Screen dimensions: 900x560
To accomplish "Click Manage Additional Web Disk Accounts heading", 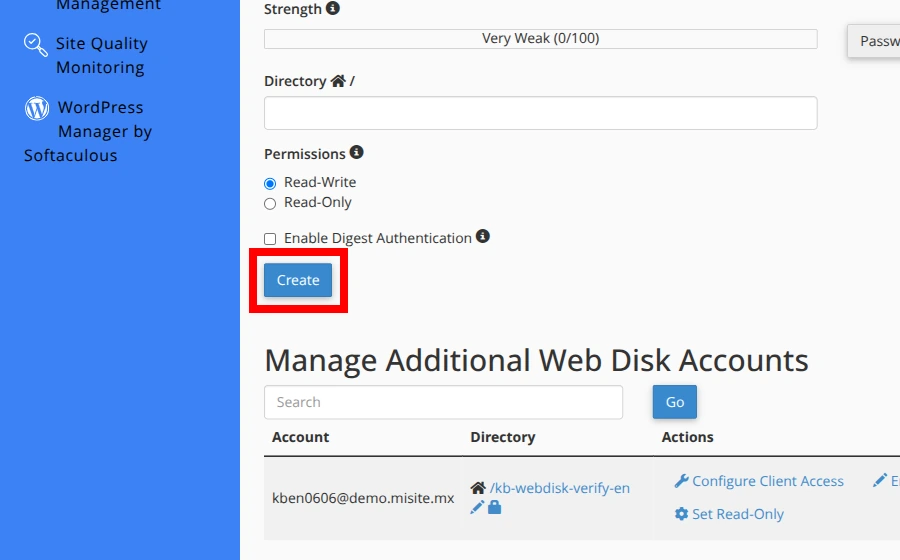I will 536,360.
